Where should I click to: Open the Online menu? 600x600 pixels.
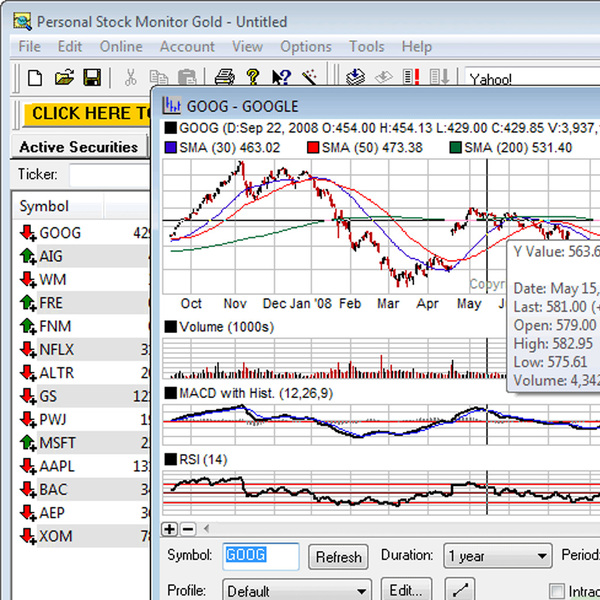(x=121, y=47)
